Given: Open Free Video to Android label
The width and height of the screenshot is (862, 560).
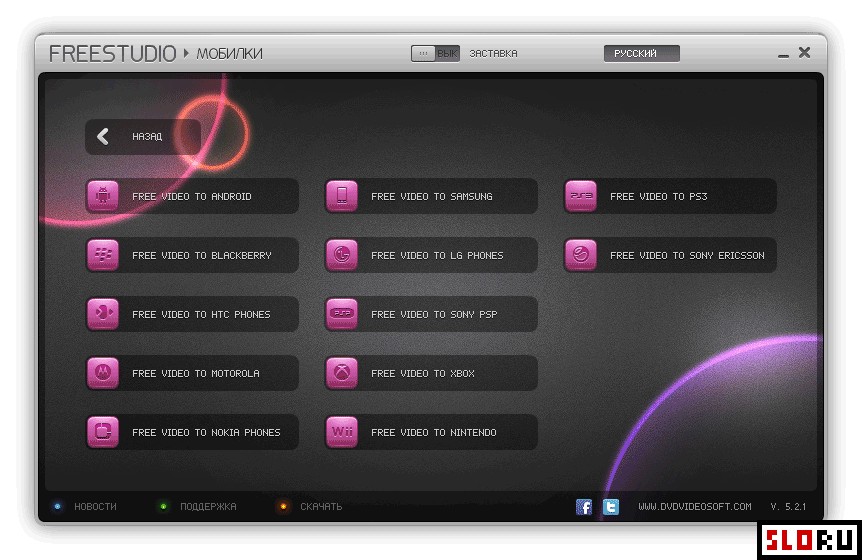Looking at the screenshot, I should [192, 196].
